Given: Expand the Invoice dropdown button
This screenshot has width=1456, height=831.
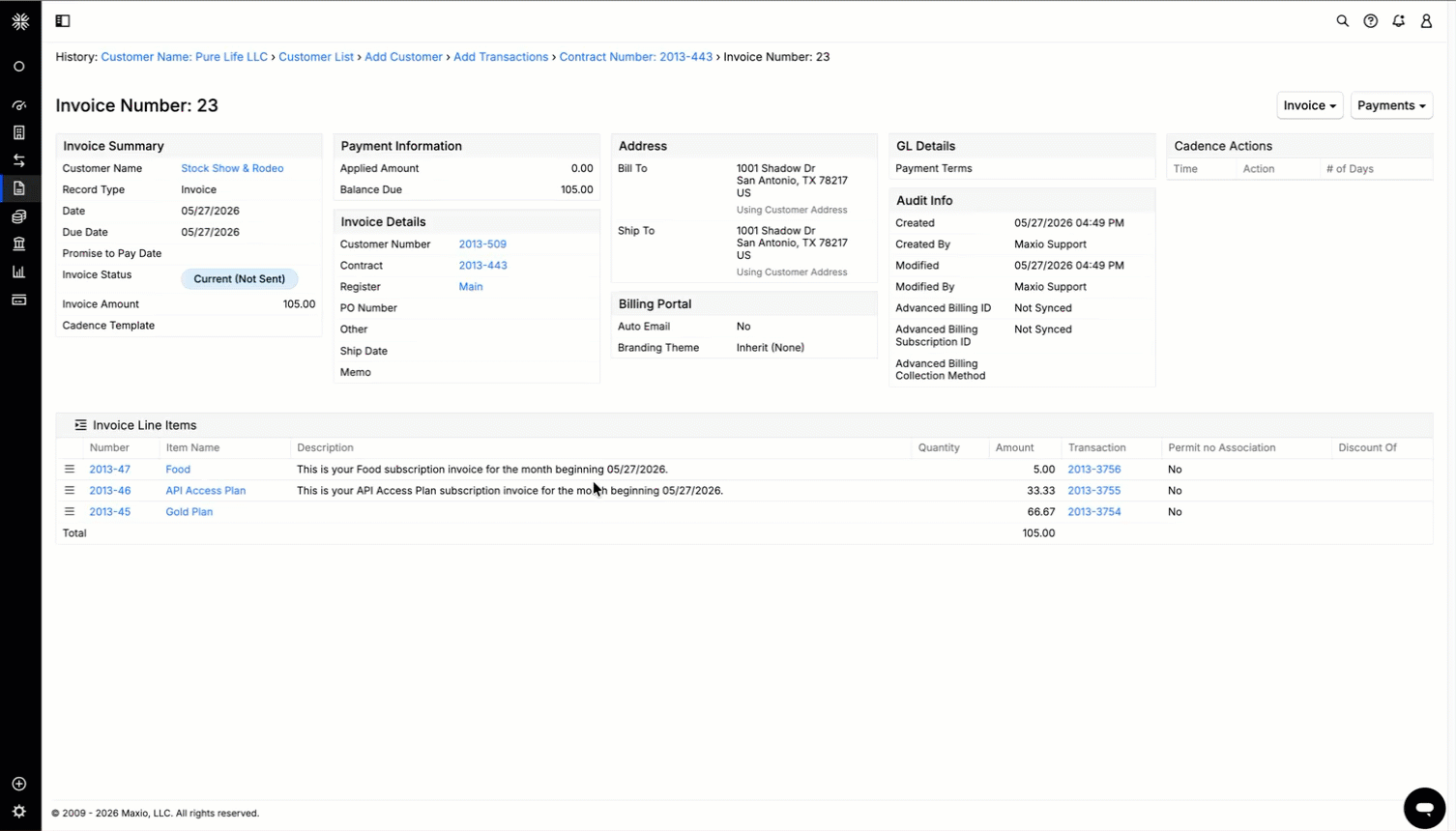Looking at the screenshot, I should pos(1309,105).
